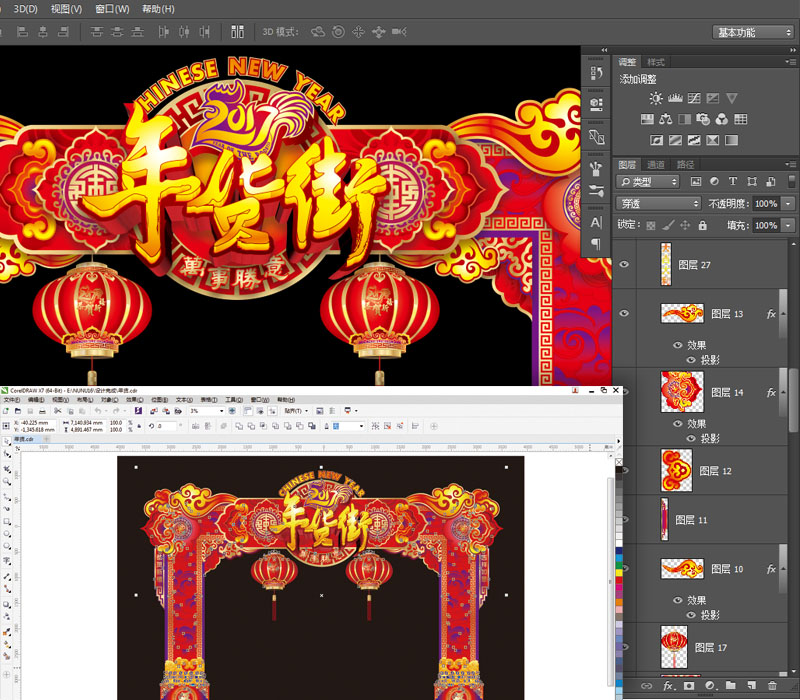Image resolution: width=800 pixels, height=700 pixels.
Task: Add a Black & White adjustment
Action: click(684, 119)
